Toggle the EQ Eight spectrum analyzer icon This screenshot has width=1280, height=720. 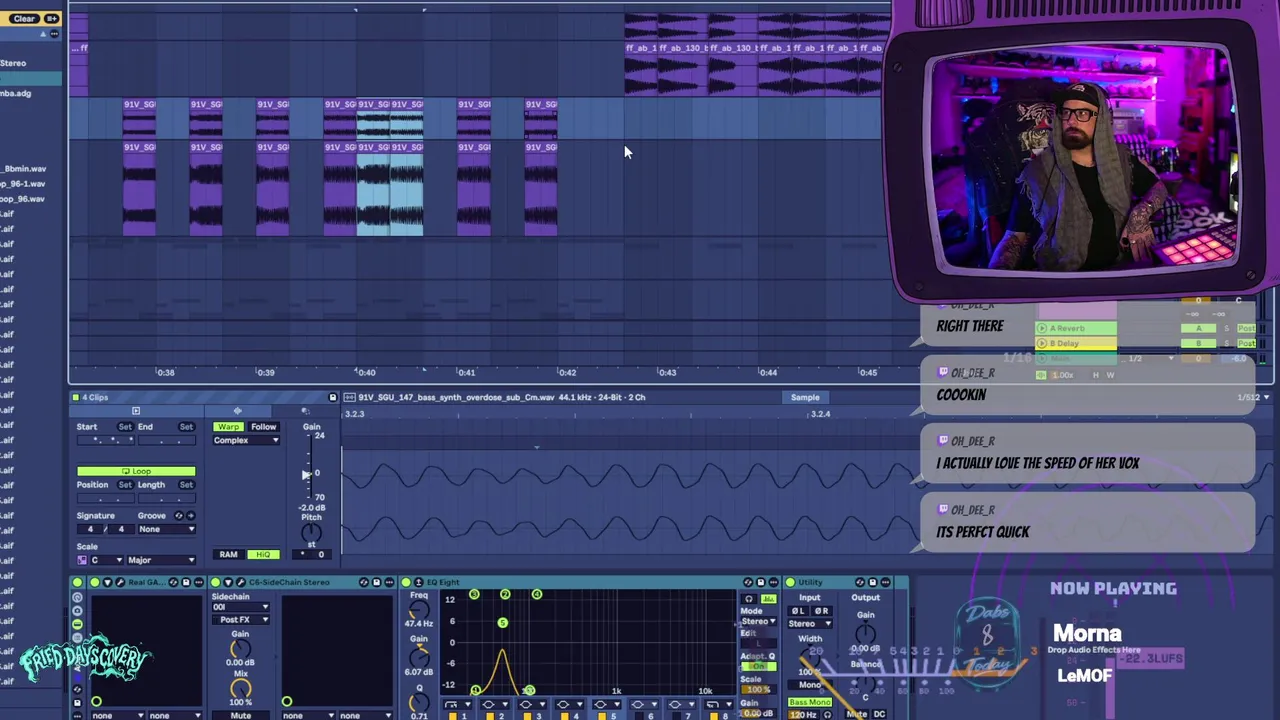pos(768,599)
